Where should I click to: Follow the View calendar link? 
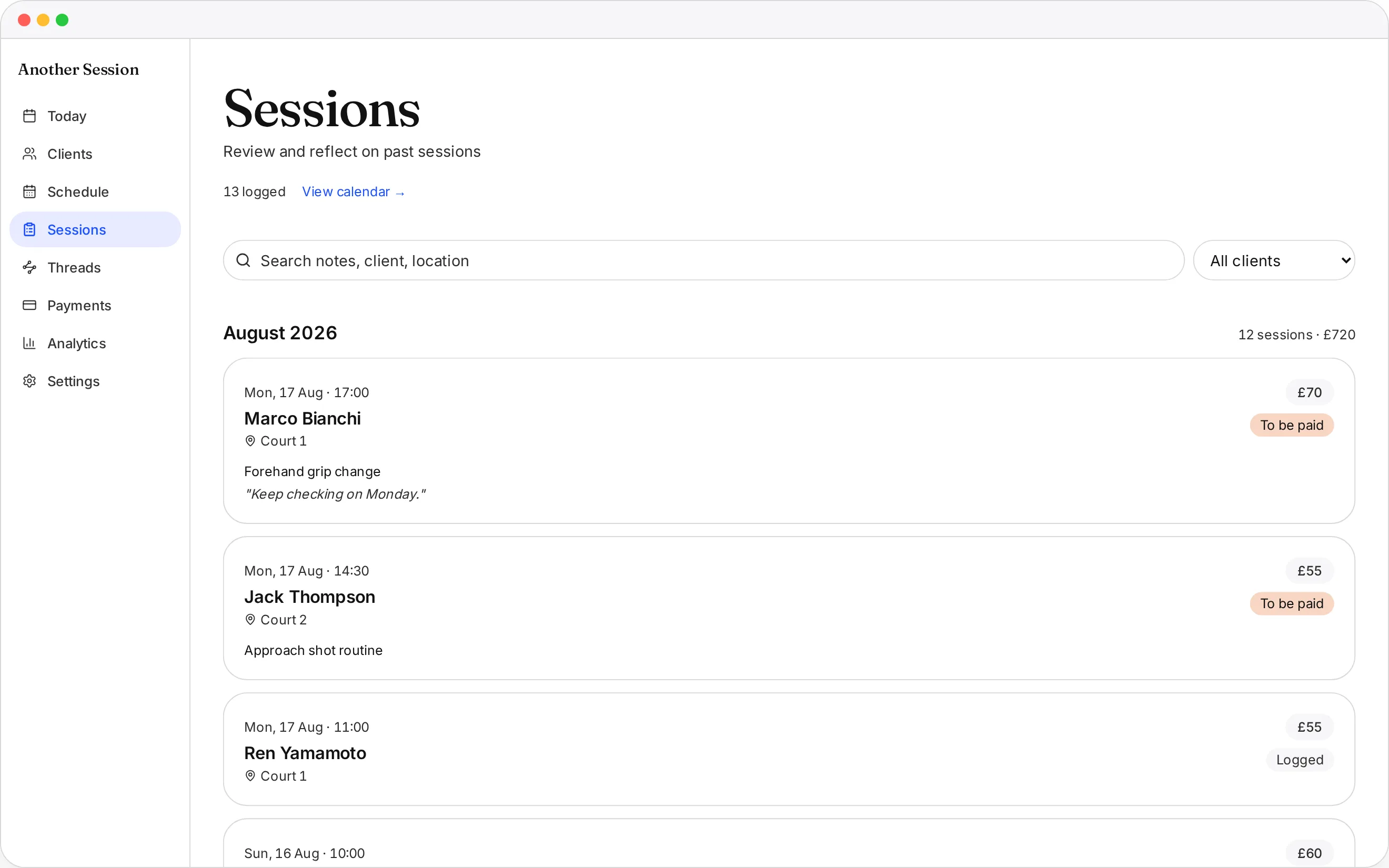tap(354, 191)
